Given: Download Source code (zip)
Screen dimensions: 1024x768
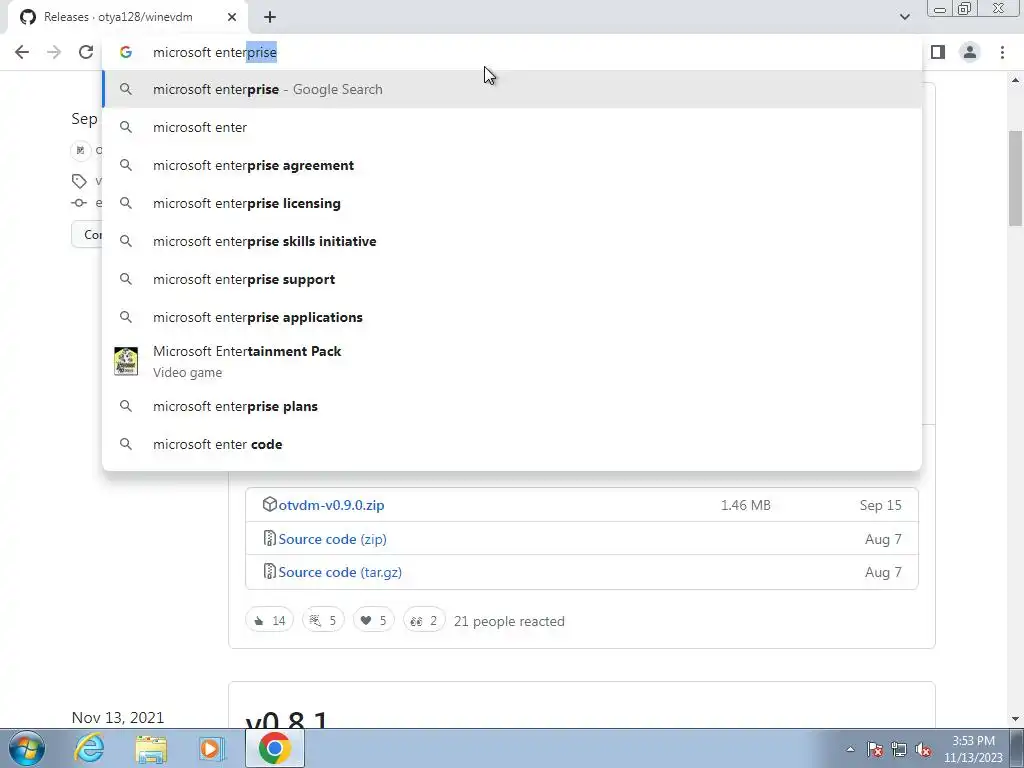Looking at the screenshot, I should [332, 539].
